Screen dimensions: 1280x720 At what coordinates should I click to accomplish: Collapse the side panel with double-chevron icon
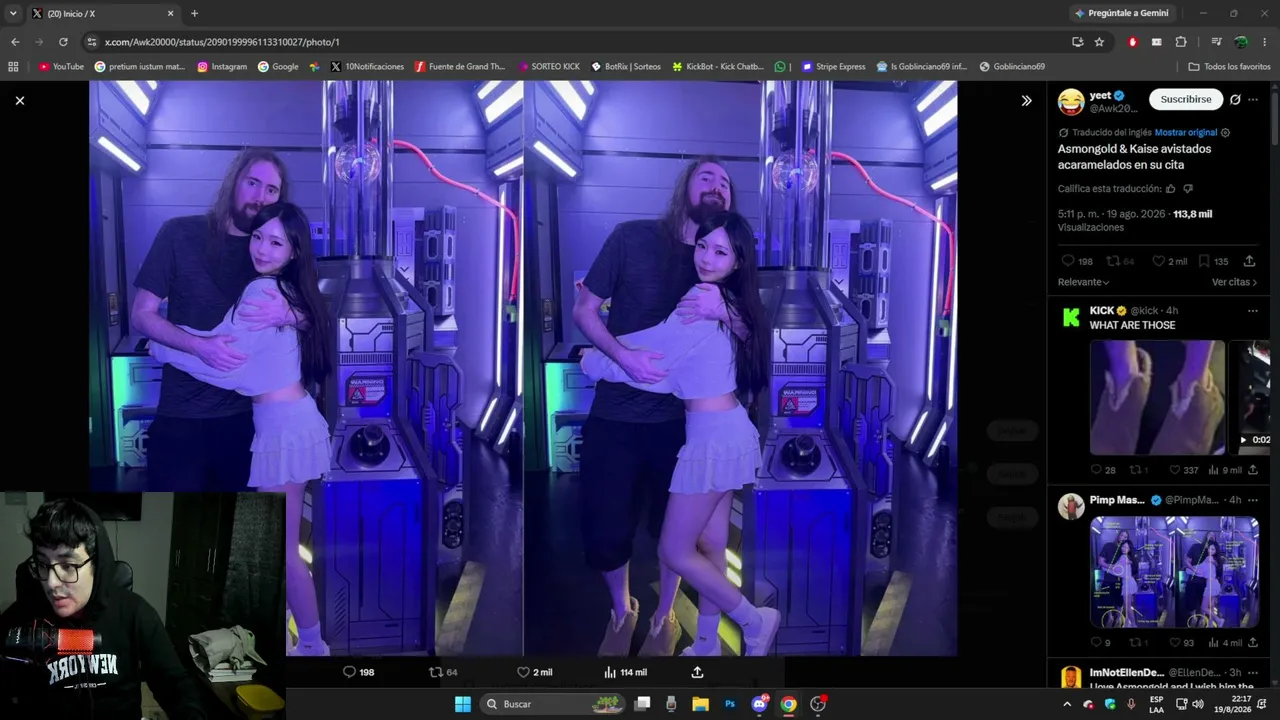tap(1026, 100)
